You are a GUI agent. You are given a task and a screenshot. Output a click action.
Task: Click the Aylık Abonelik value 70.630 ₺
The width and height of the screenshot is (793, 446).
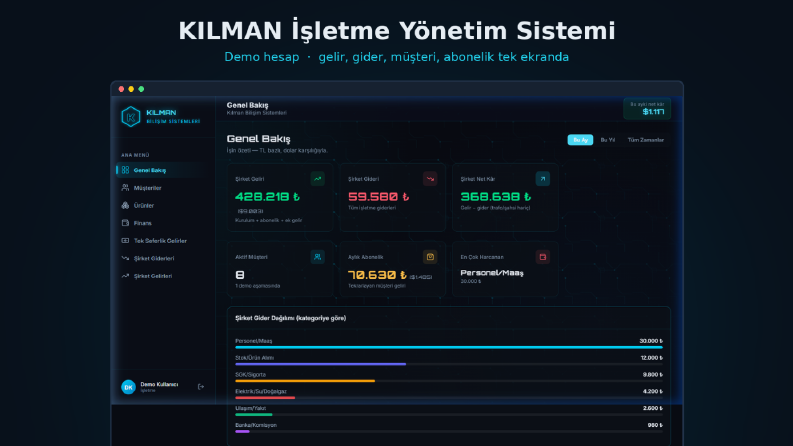click(x=377, y=275)
